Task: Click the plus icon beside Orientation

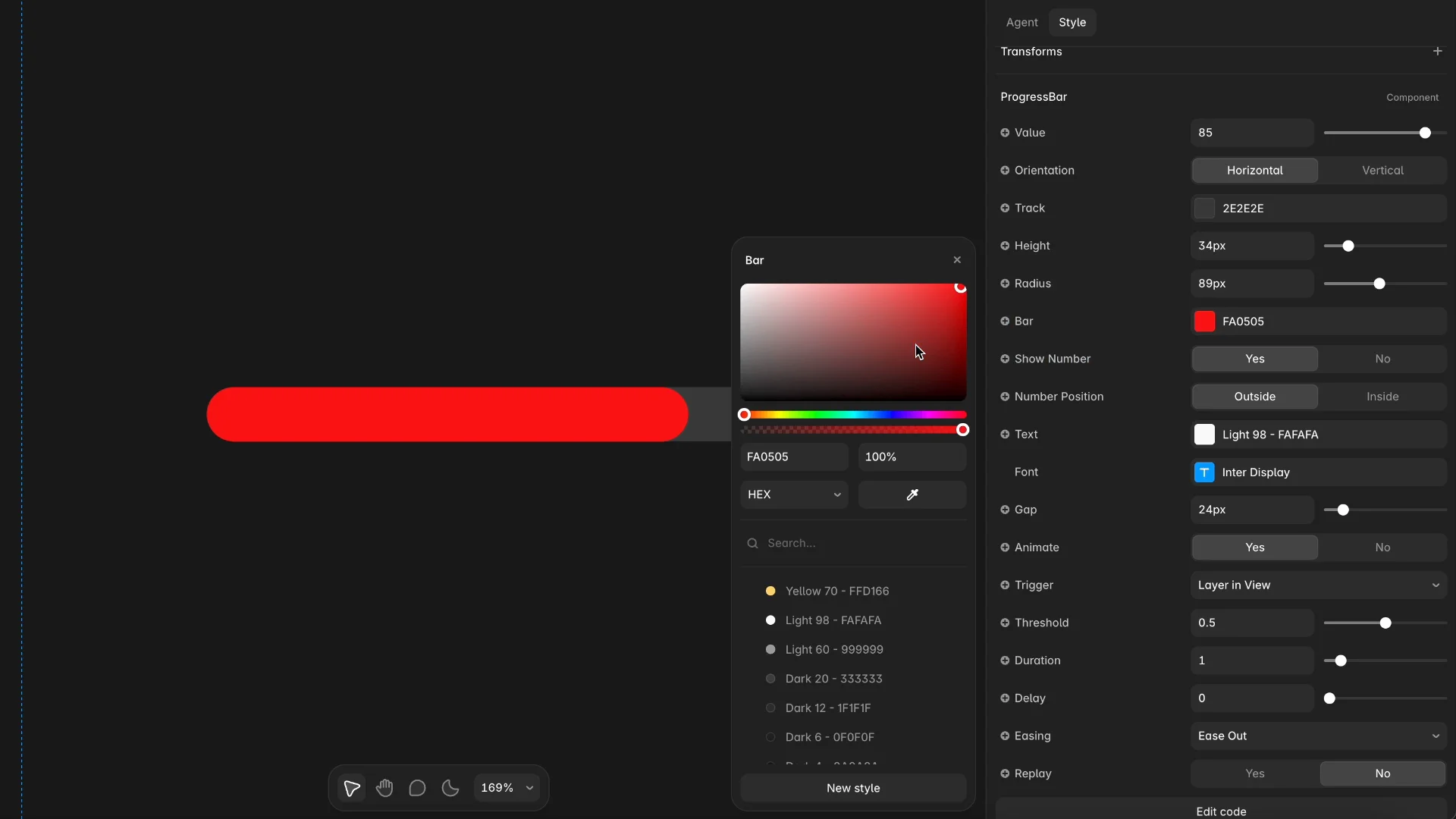Action: [x=1005, y=171]
